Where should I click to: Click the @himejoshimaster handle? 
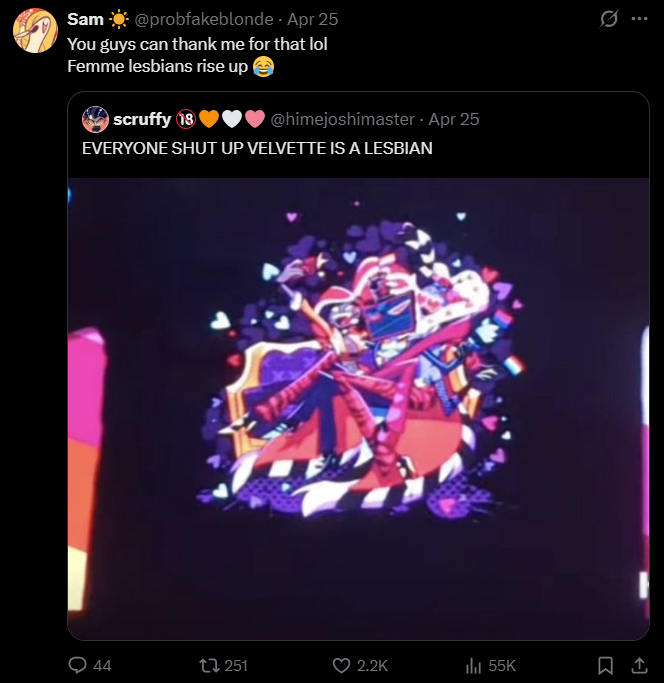[342, 119]
